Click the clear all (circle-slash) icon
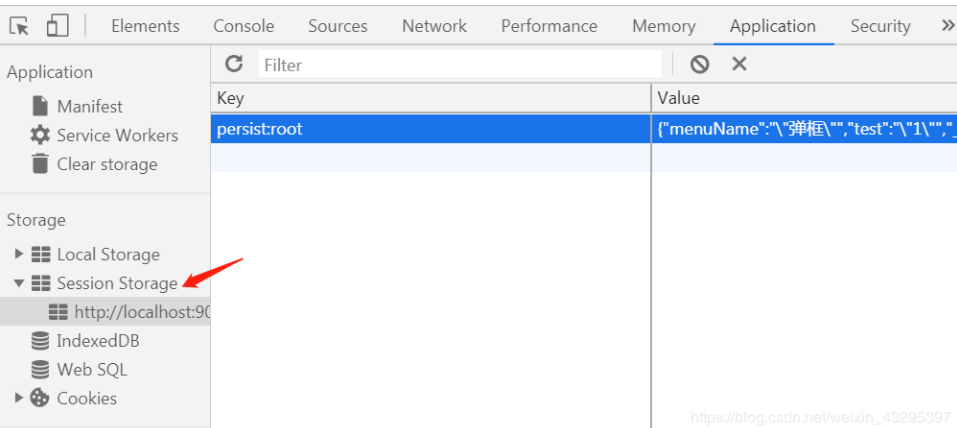 tap(699, 64)
